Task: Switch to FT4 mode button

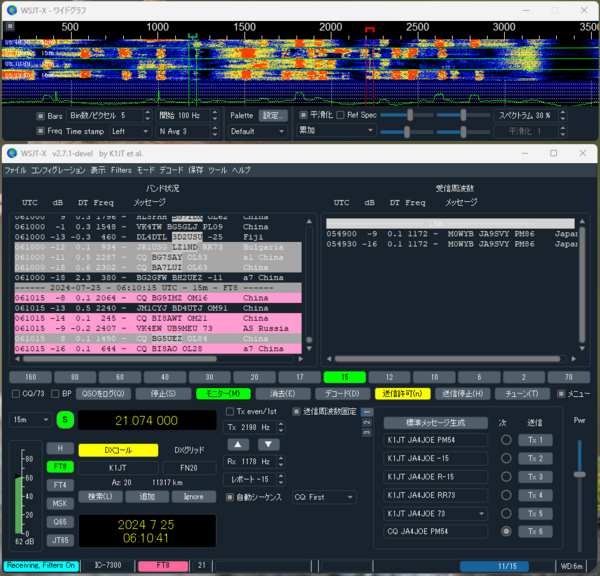Action: pos(60,485)
